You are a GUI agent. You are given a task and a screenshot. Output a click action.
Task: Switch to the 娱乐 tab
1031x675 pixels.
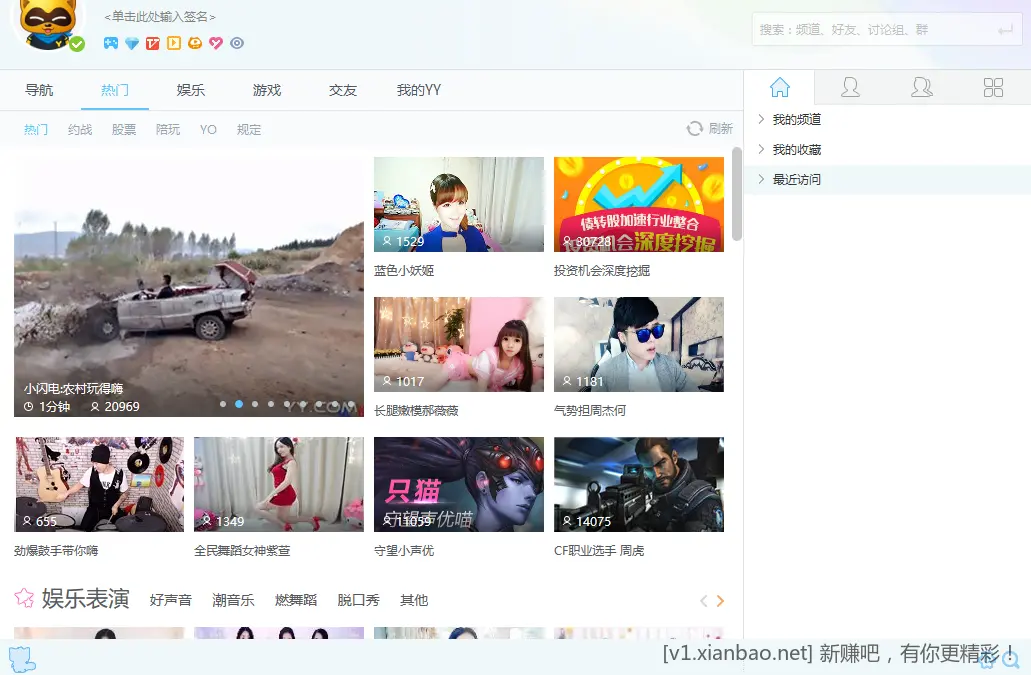tap(190, 89)
